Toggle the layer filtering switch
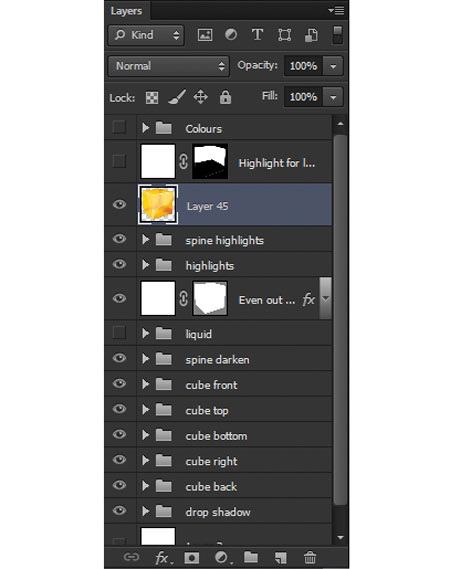 (x=338, y=35)
